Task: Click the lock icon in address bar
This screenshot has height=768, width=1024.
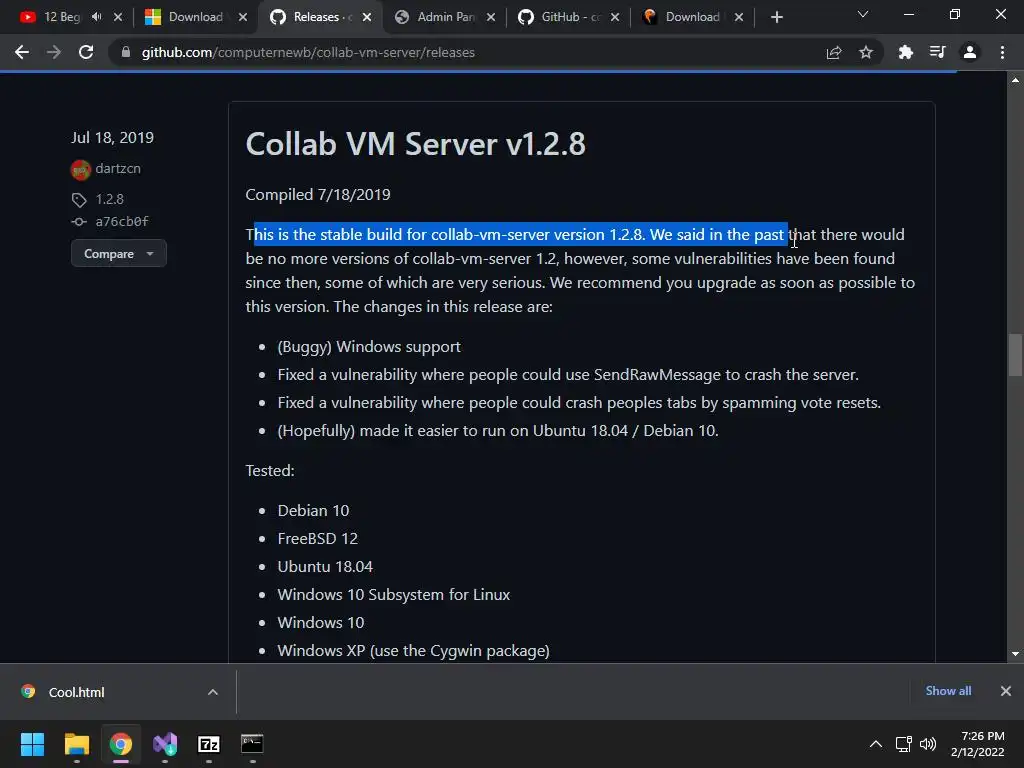Action: (125, 52)
